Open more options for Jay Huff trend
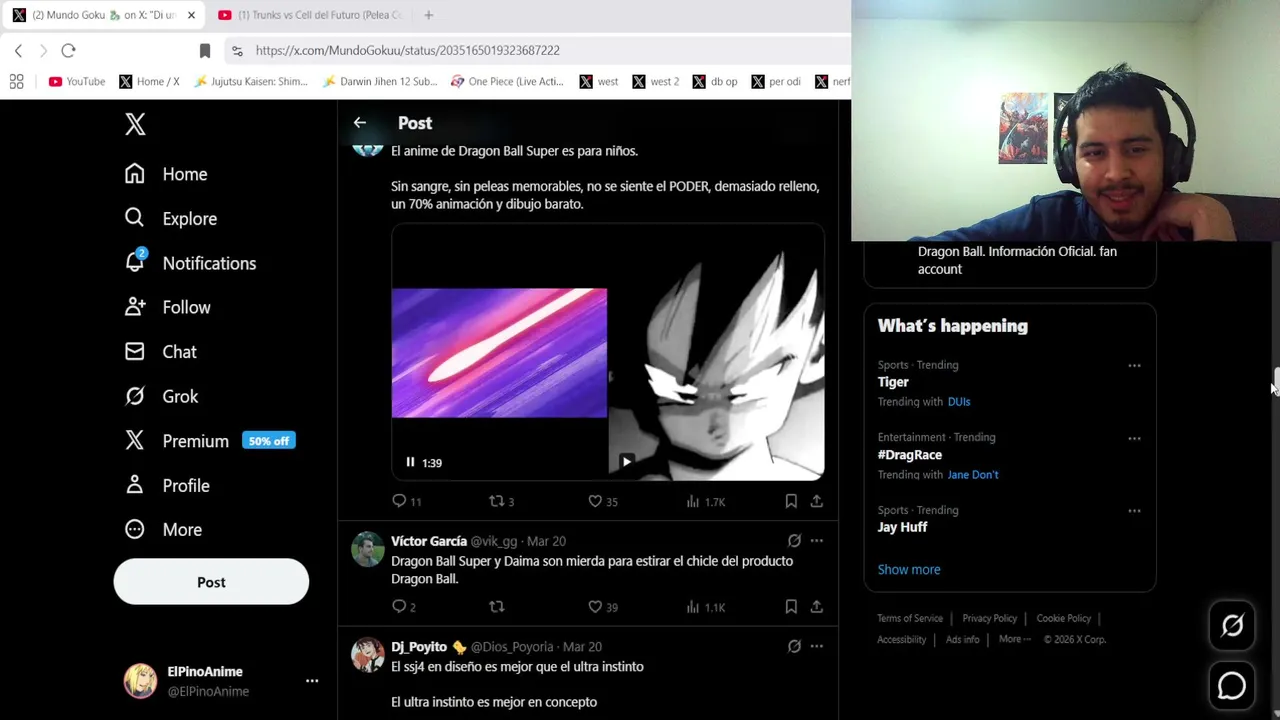The image size is (1280, 720). click(x=1134, y=511)
